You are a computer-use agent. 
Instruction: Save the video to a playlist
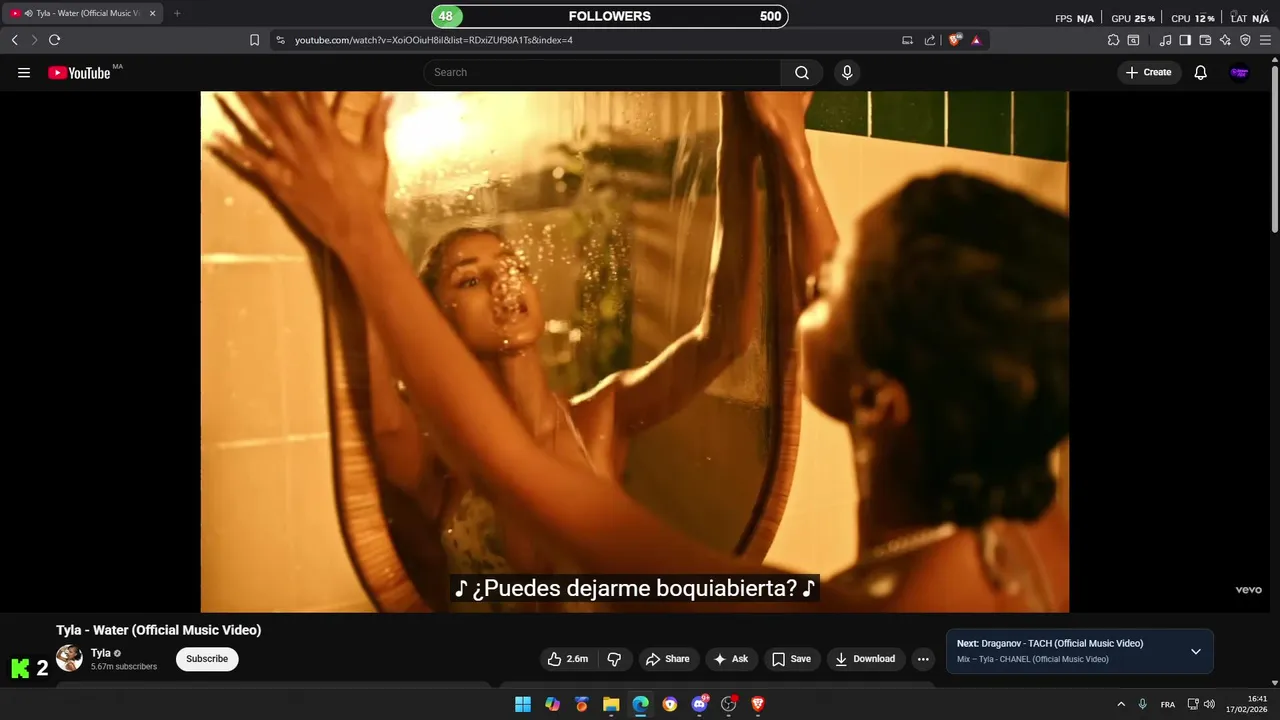(791, 659)
